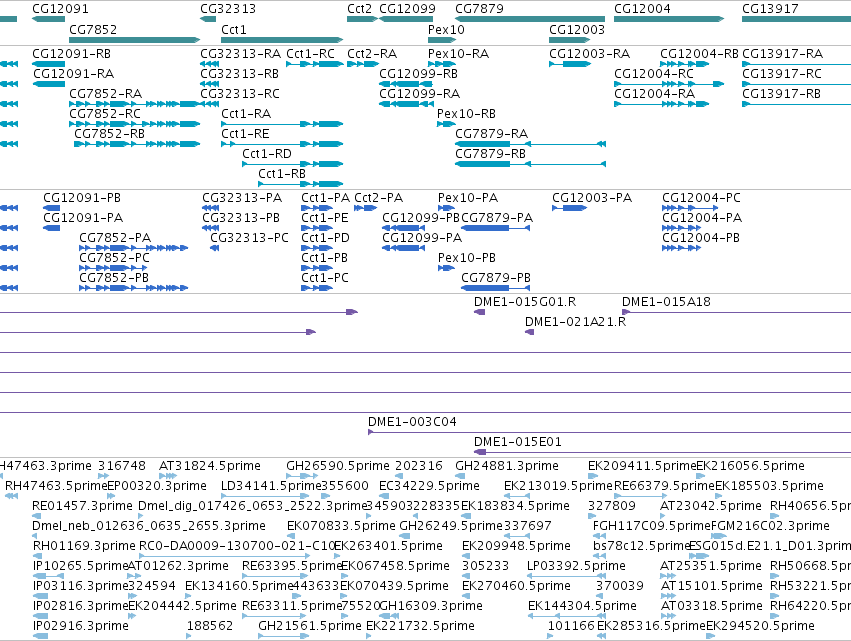Click protein Cct1-PC
This screenshot has width=851, height=641.
pos(317,288)
